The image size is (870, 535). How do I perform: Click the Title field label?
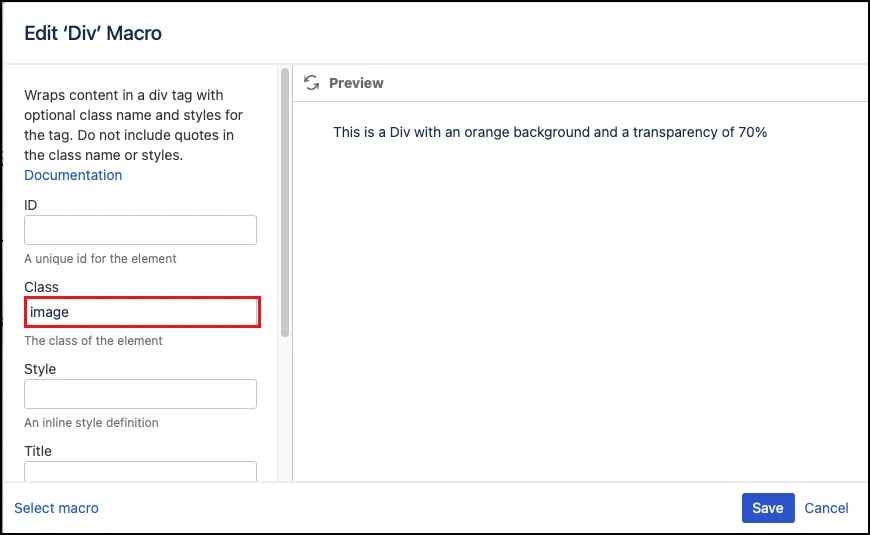point(38,451)
